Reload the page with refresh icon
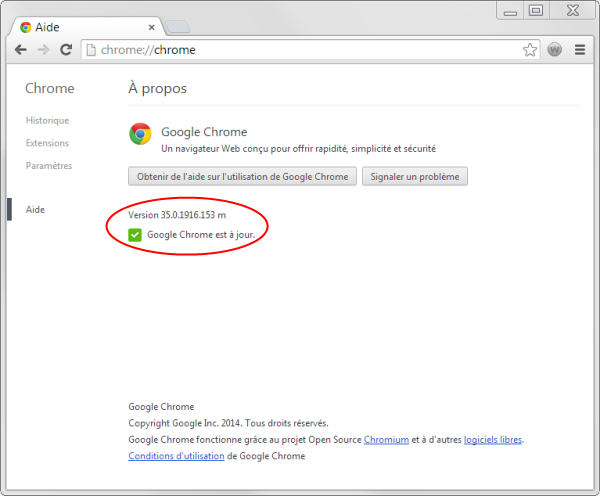 (66, 49)
